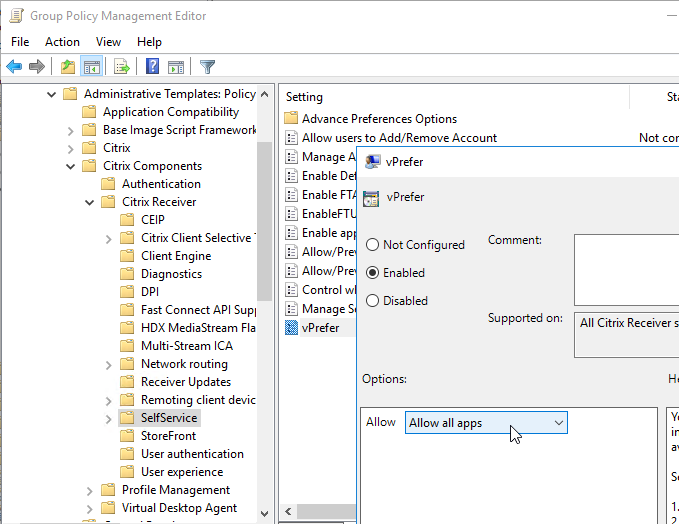This screenshot has height=524, width=679.
Task: Select the User authentication tree item
Action: point(192,453)
